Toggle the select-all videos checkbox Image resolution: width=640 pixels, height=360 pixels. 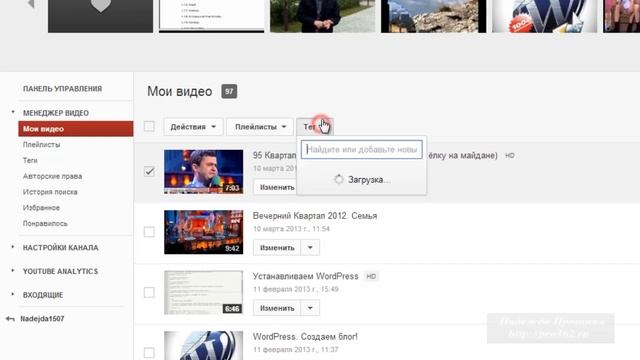[x=149, y=126]
